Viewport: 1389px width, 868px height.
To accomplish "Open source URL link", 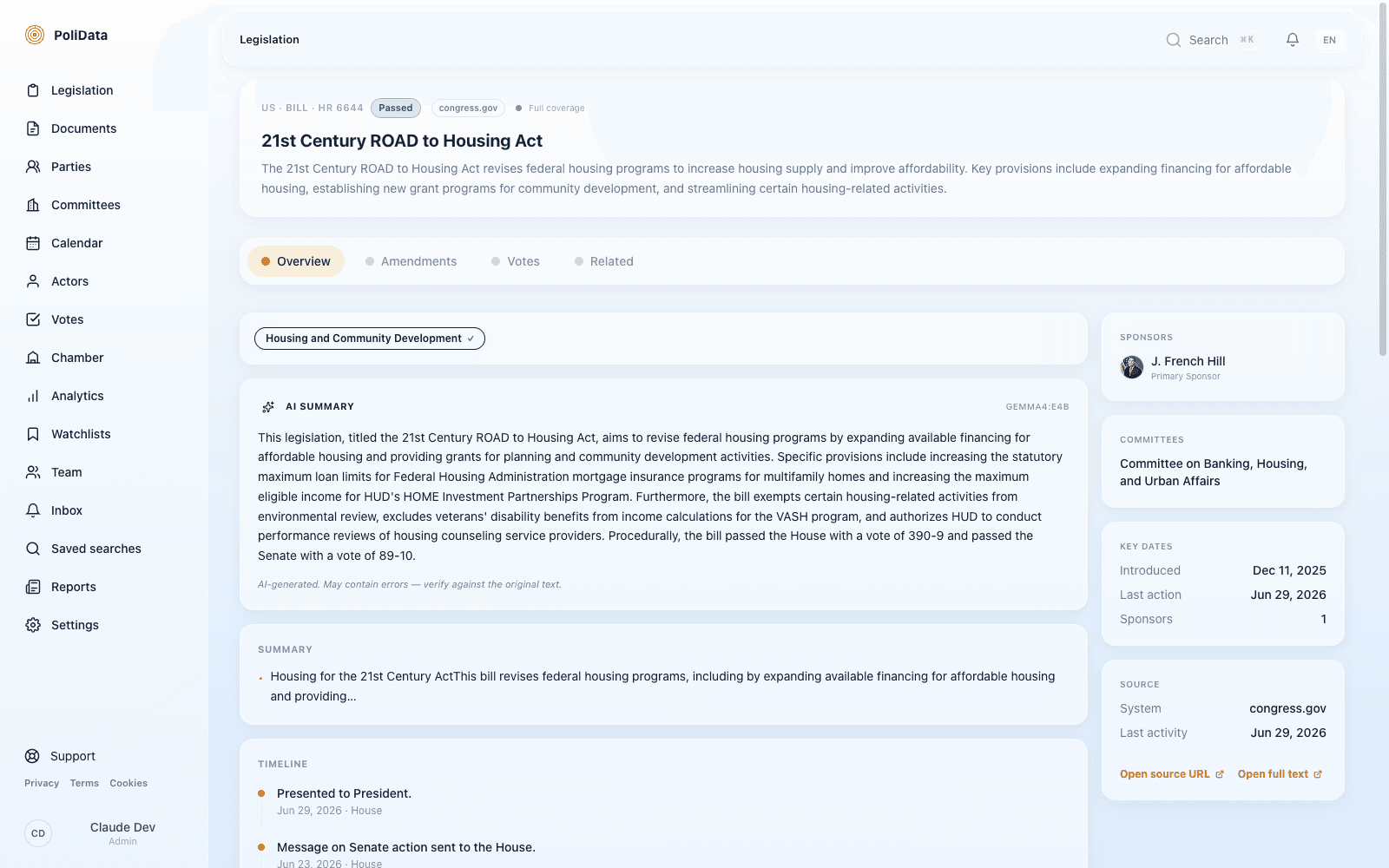I will click(x=1172, y=774).
